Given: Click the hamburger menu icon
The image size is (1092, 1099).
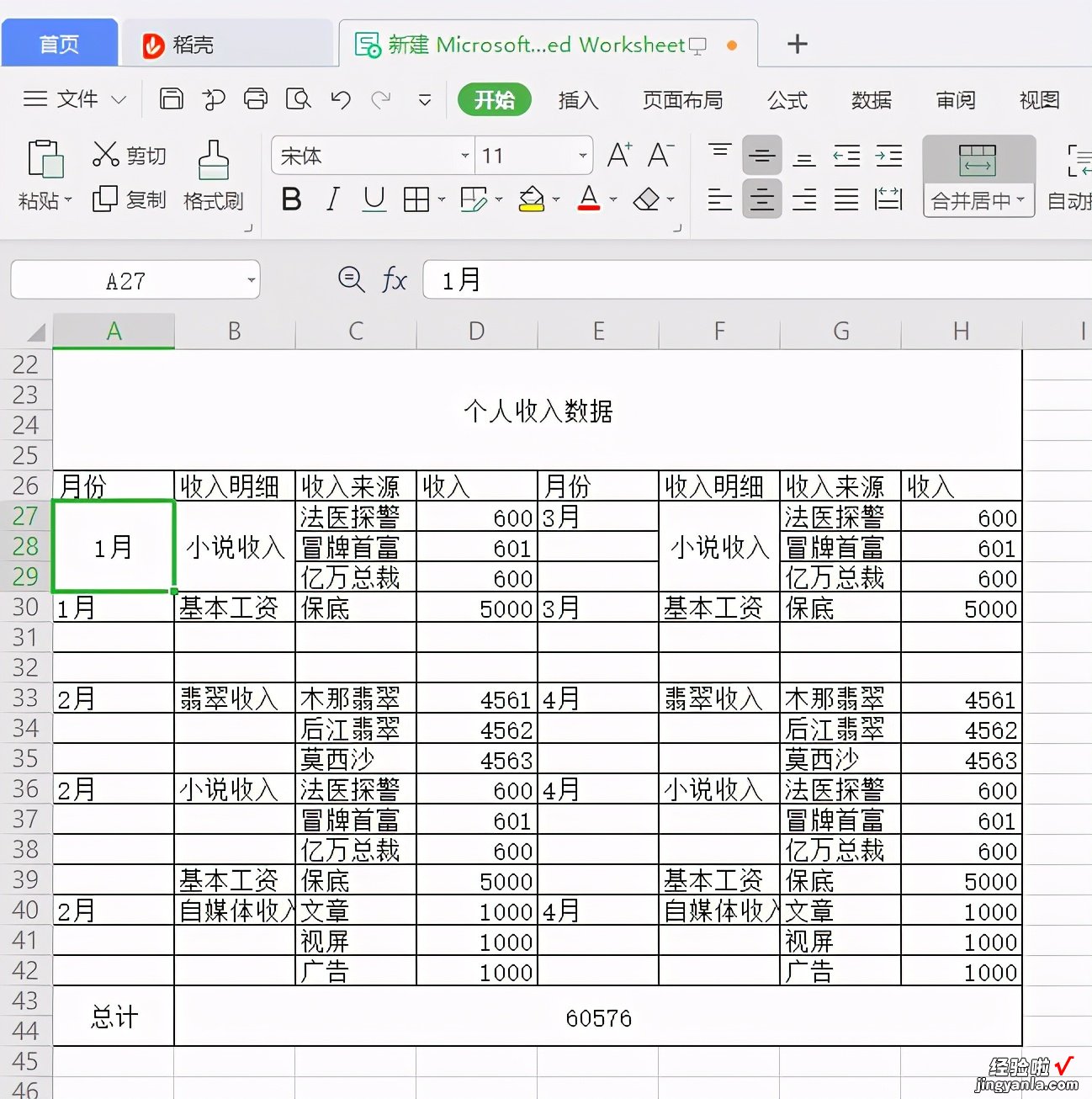Looking at the screenshot, I should click(34, 99).
